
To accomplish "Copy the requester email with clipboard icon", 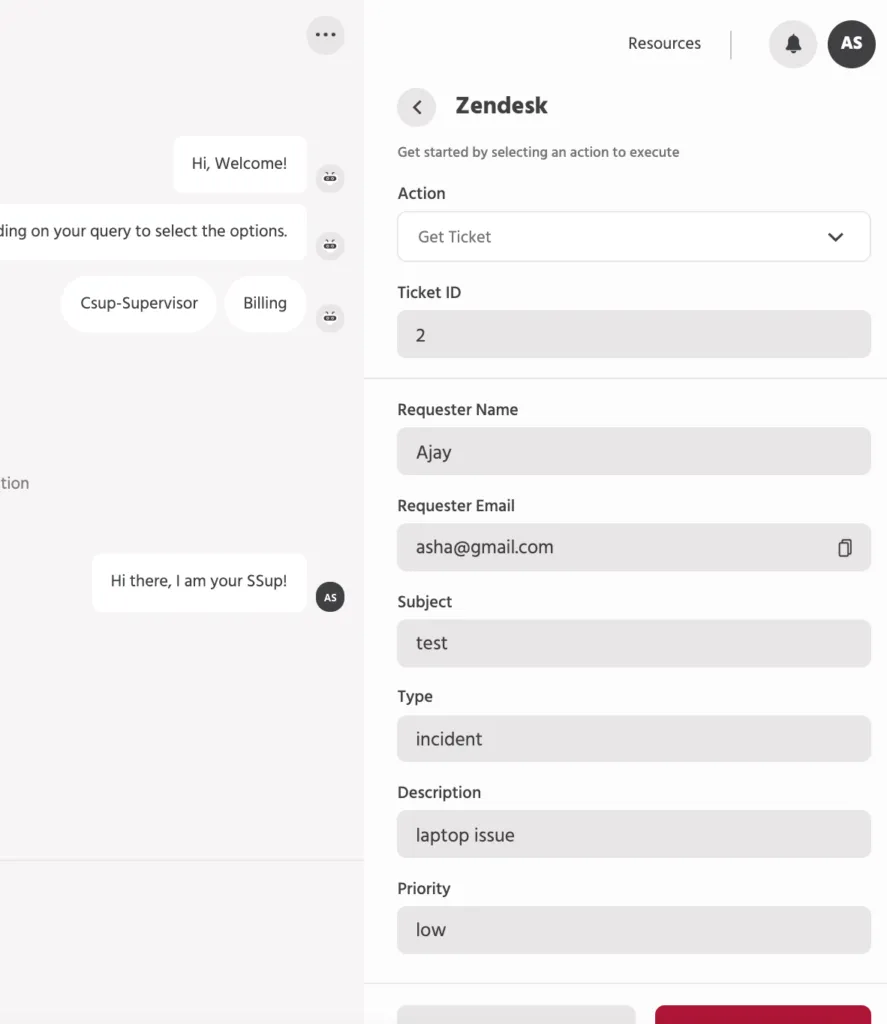I will pos(845,547).
